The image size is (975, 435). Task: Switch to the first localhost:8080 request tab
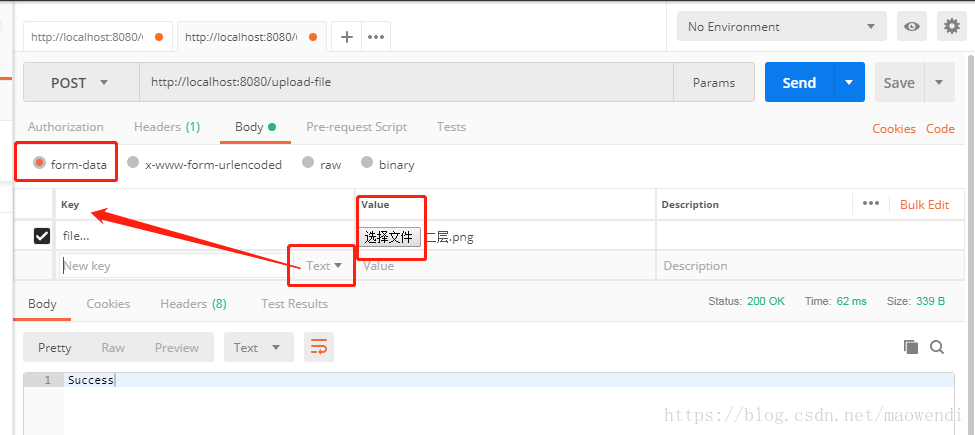click(98, 37)
